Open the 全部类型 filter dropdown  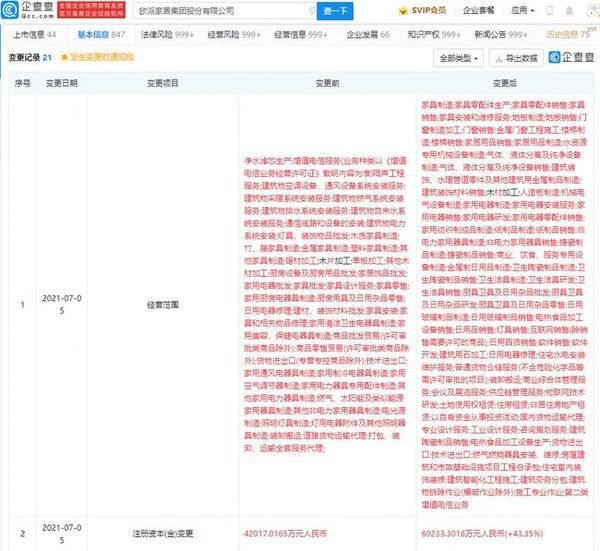point(459,59)
